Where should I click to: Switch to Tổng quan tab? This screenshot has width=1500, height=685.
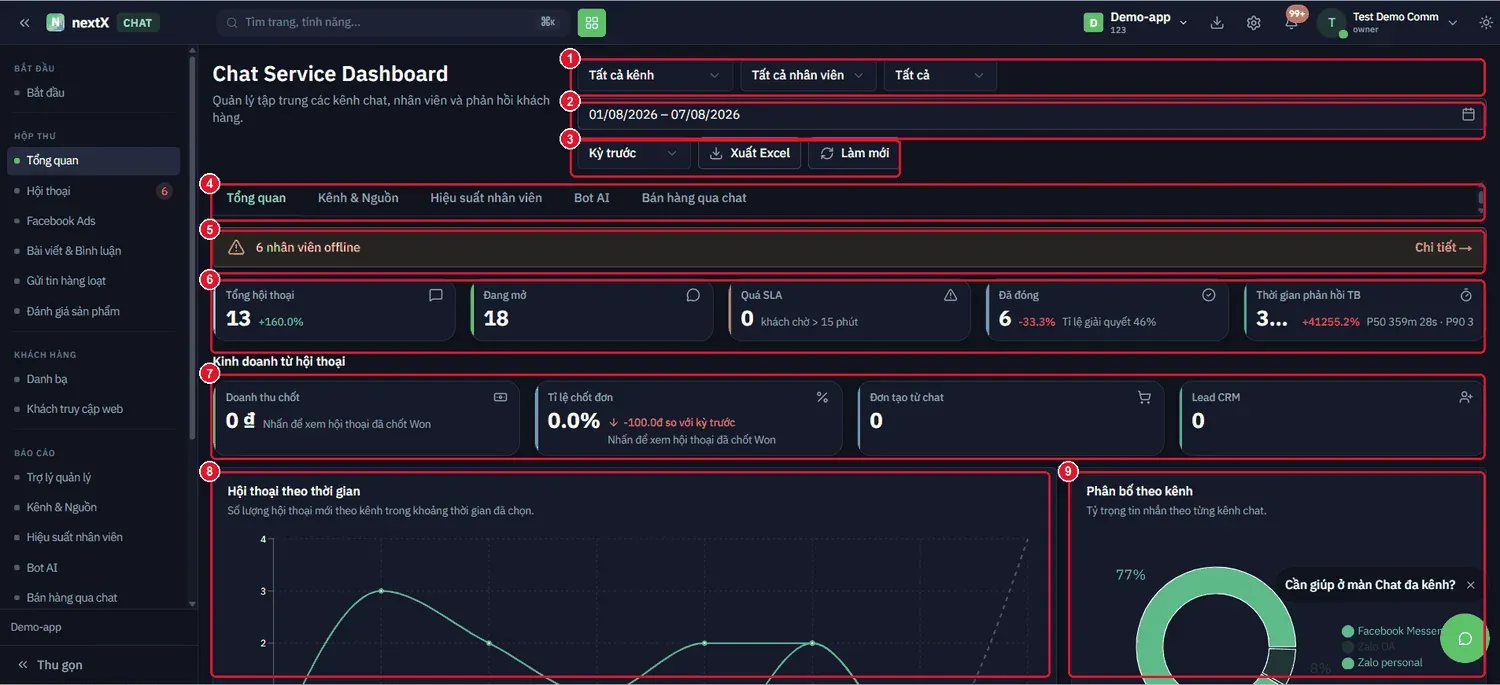[x=256, y=198]
